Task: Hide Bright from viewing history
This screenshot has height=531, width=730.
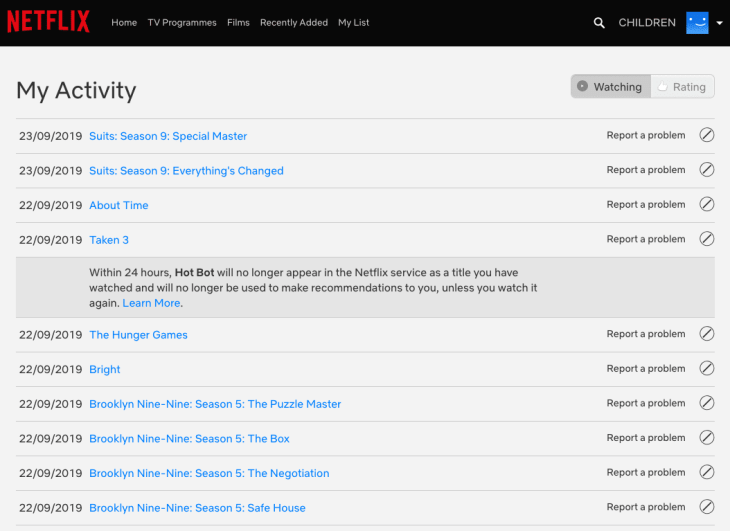Action: pos(706,369)
